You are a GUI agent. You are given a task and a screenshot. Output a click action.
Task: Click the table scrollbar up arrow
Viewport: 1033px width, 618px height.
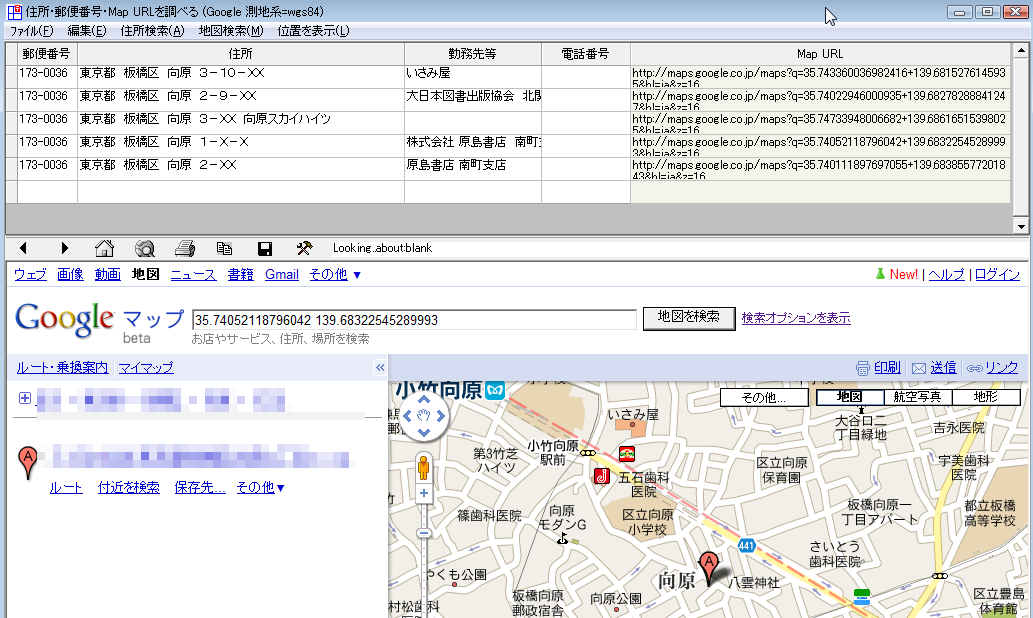[x=1021, y=50]
